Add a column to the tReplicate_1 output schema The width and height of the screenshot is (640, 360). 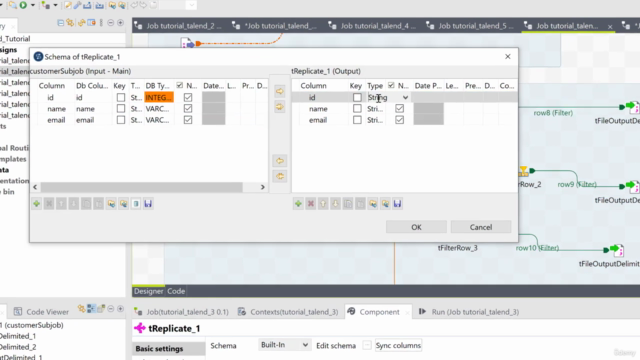coord(298,204)
